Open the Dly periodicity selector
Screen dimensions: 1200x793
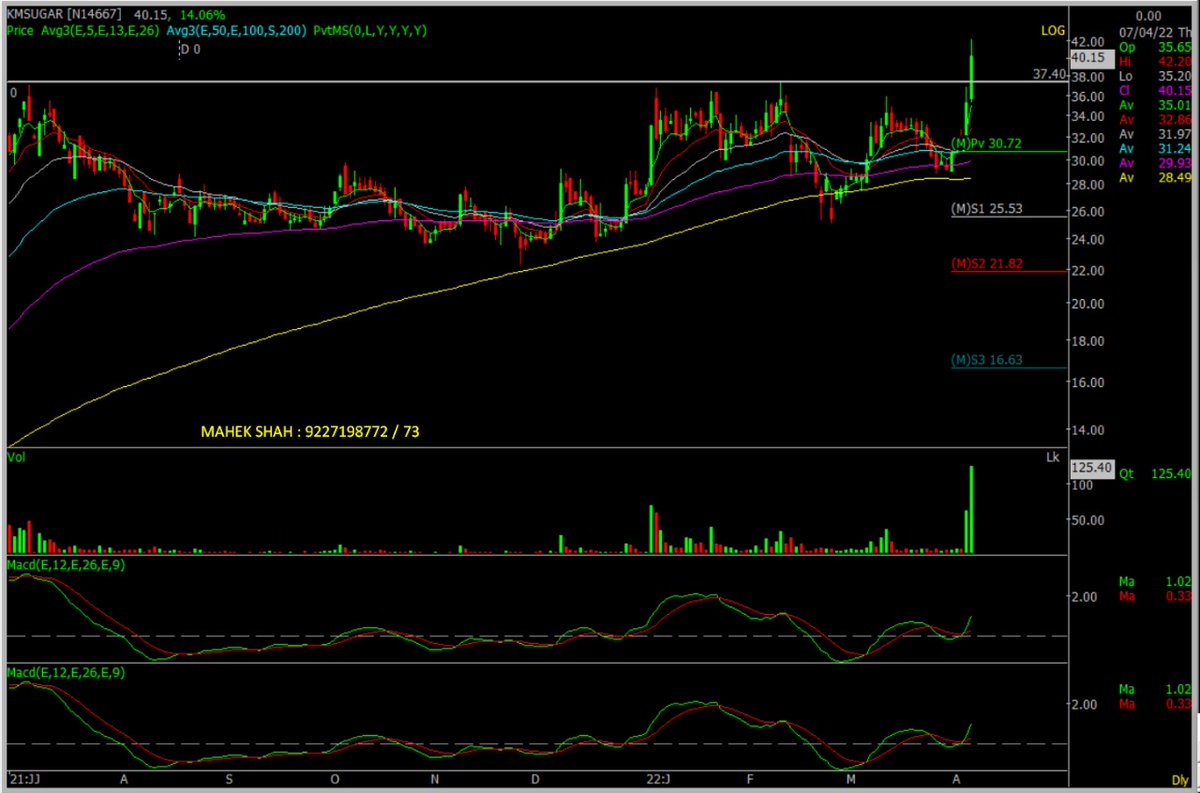1183,778
